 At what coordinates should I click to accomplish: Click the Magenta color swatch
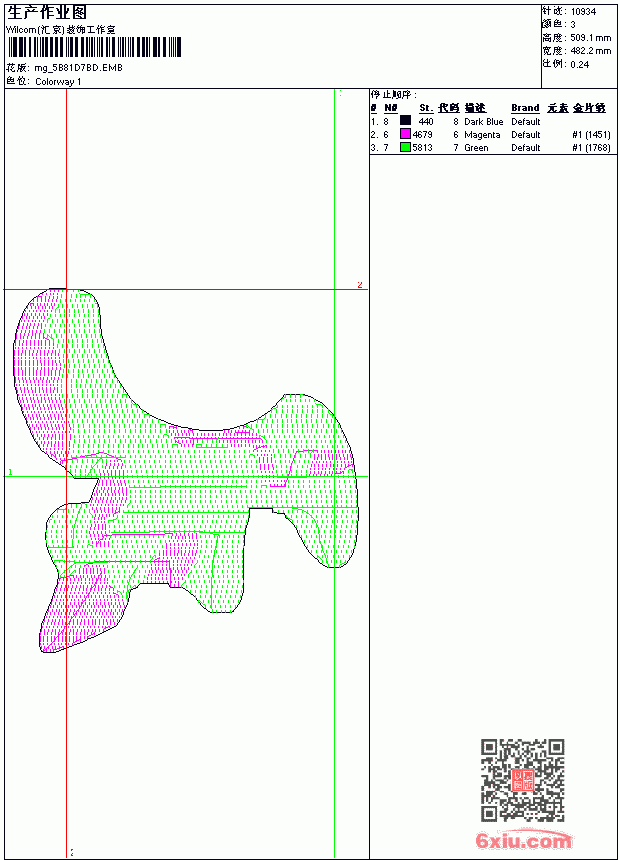(x=405, y=134)
